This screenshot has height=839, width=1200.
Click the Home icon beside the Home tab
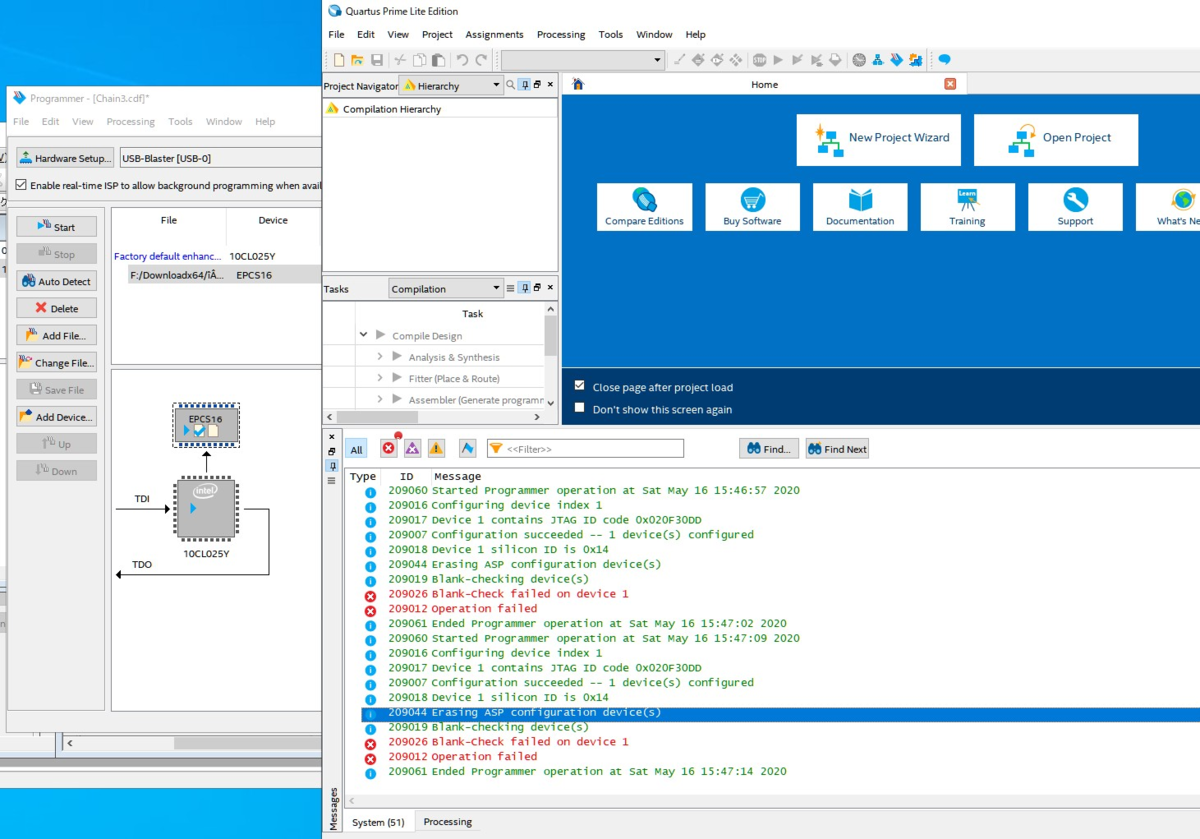click(577, 84)
